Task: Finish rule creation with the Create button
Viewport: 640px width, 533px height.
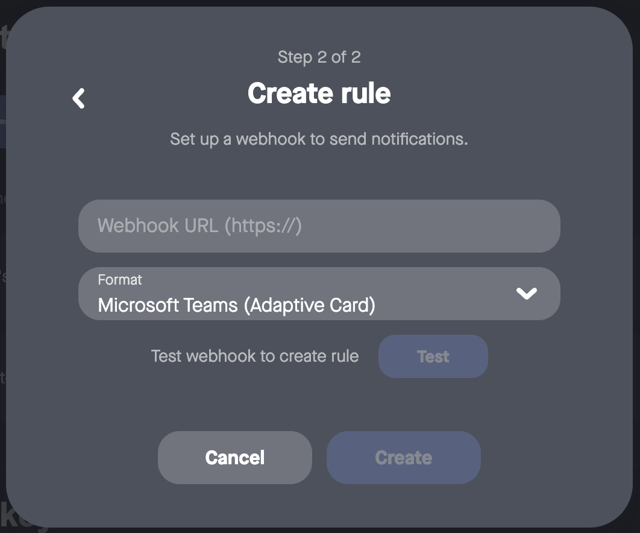Action: [x=403, y=458]
